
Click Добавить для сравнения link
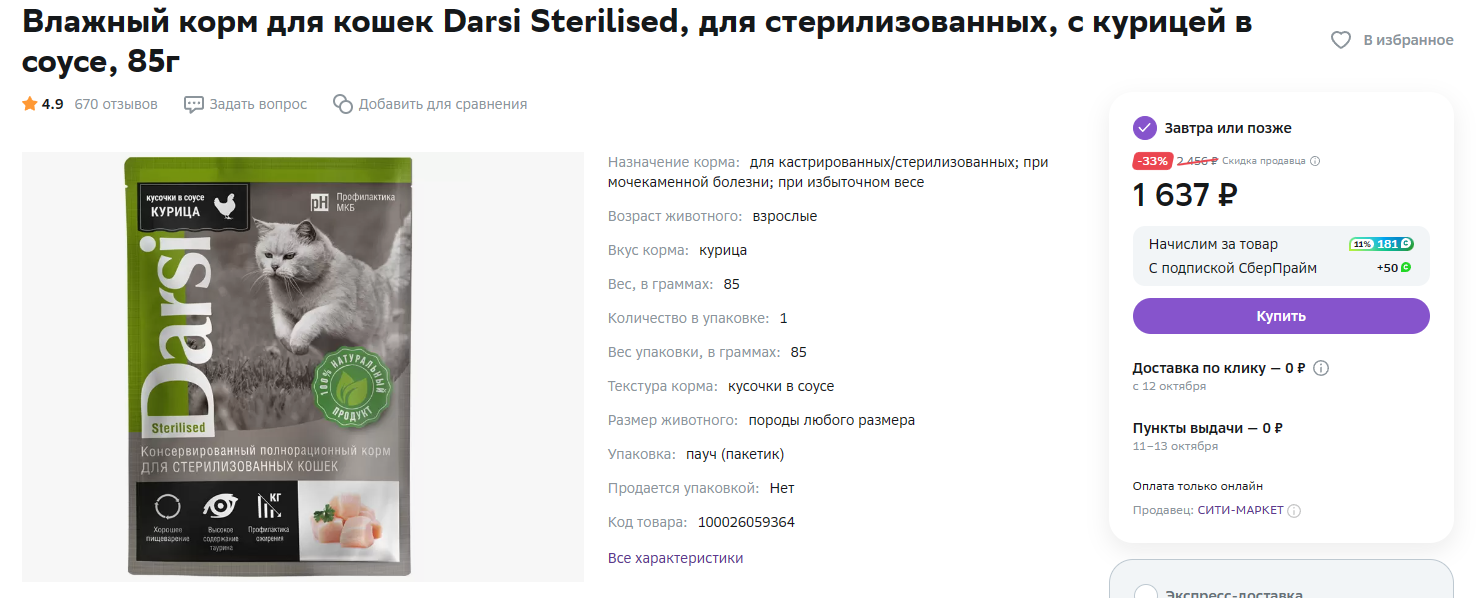tap(443, 104)
